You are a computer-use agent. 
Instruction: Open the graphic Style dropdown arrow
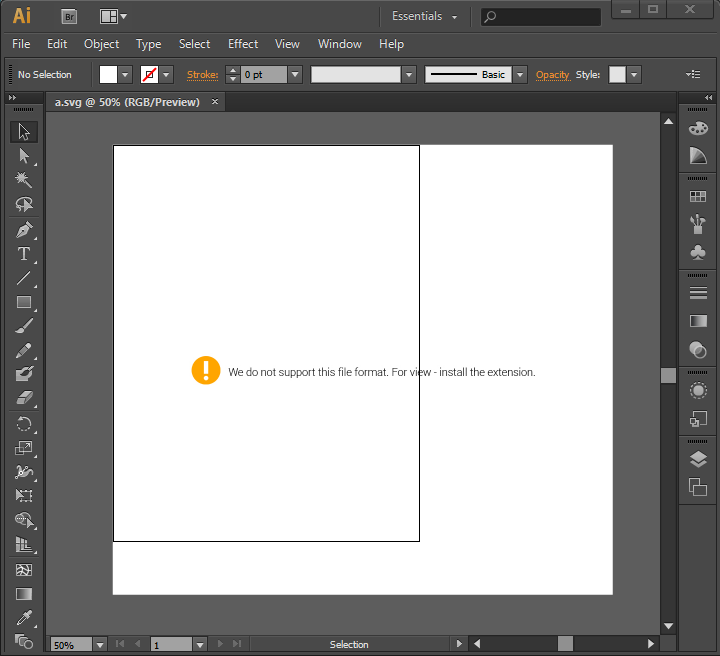coord(634,74)
